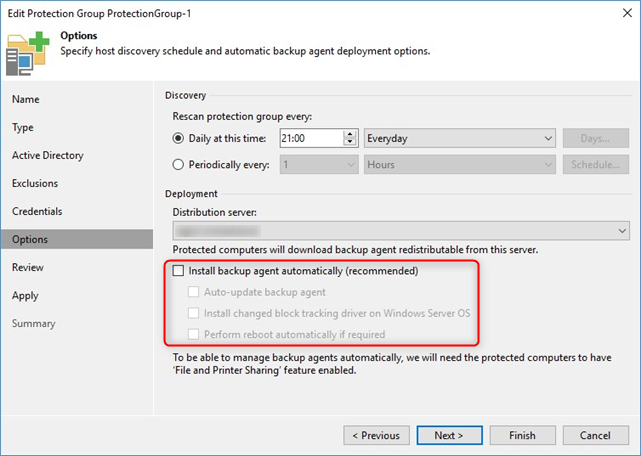641x456 pixels.
Task: Expand the Distribution server dropdown
Action: click(401, 230)
